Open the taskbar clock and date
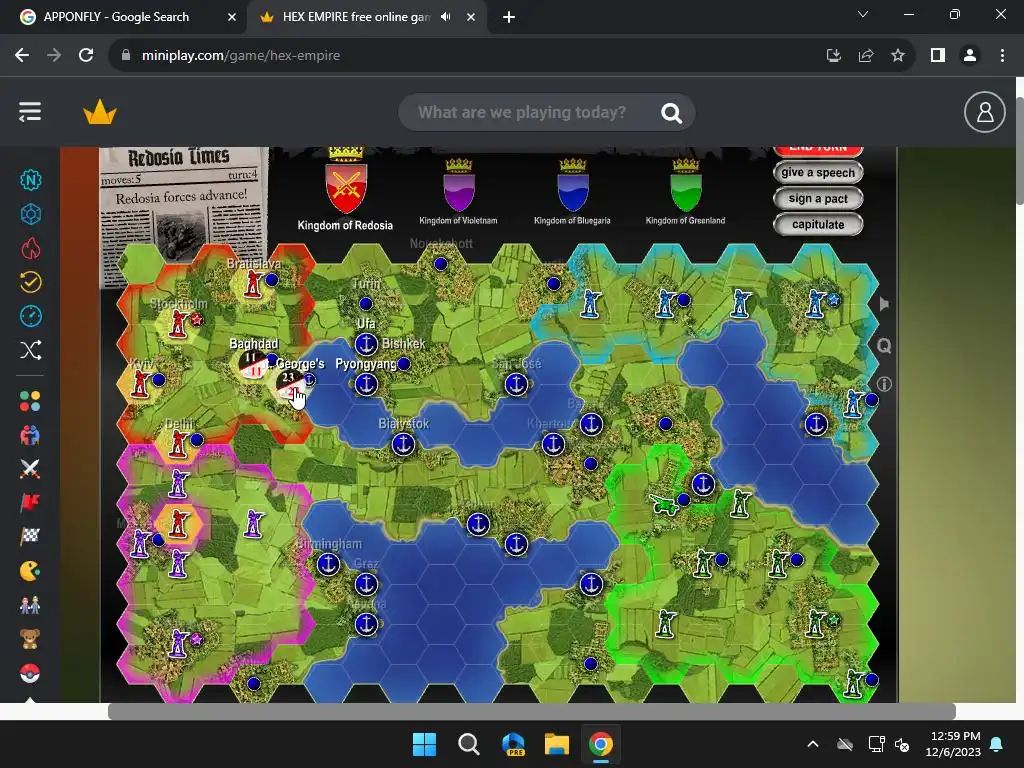This screenshot has width=1024, height=768. (953, 744)
